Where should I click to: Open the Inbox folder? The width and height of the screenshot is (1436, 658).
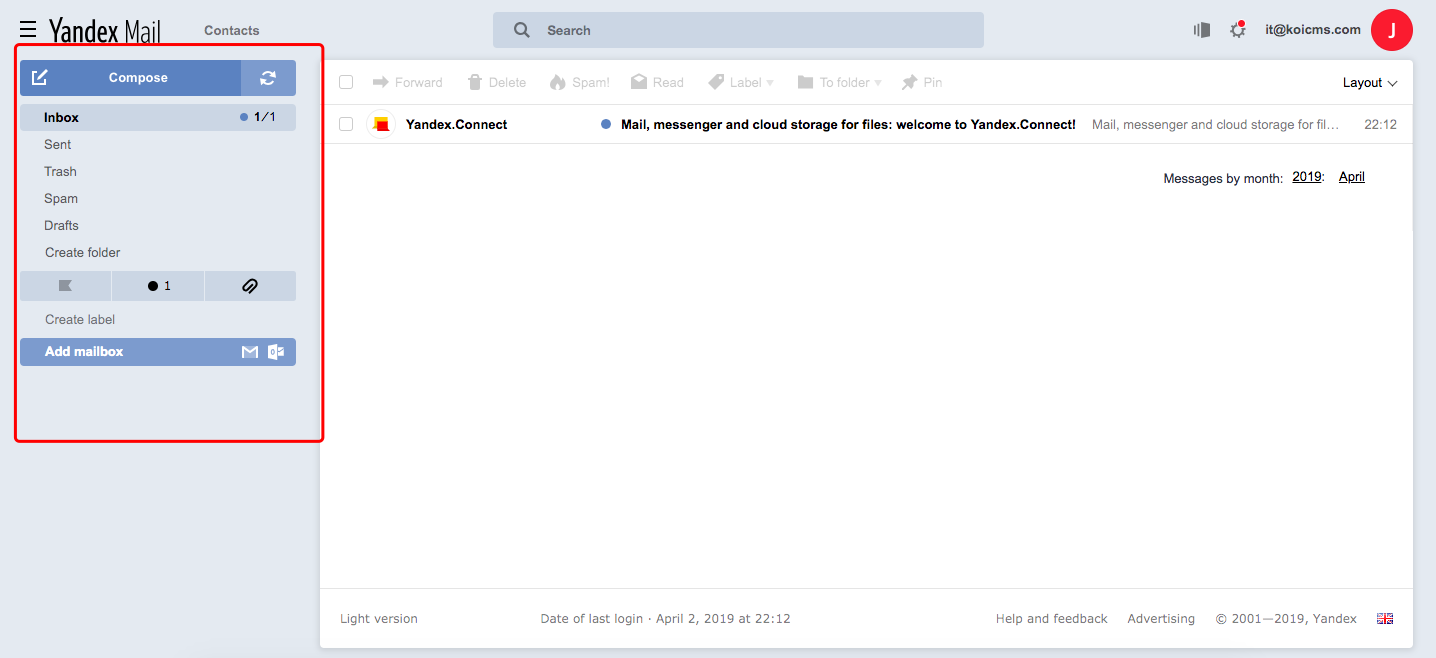158,117
